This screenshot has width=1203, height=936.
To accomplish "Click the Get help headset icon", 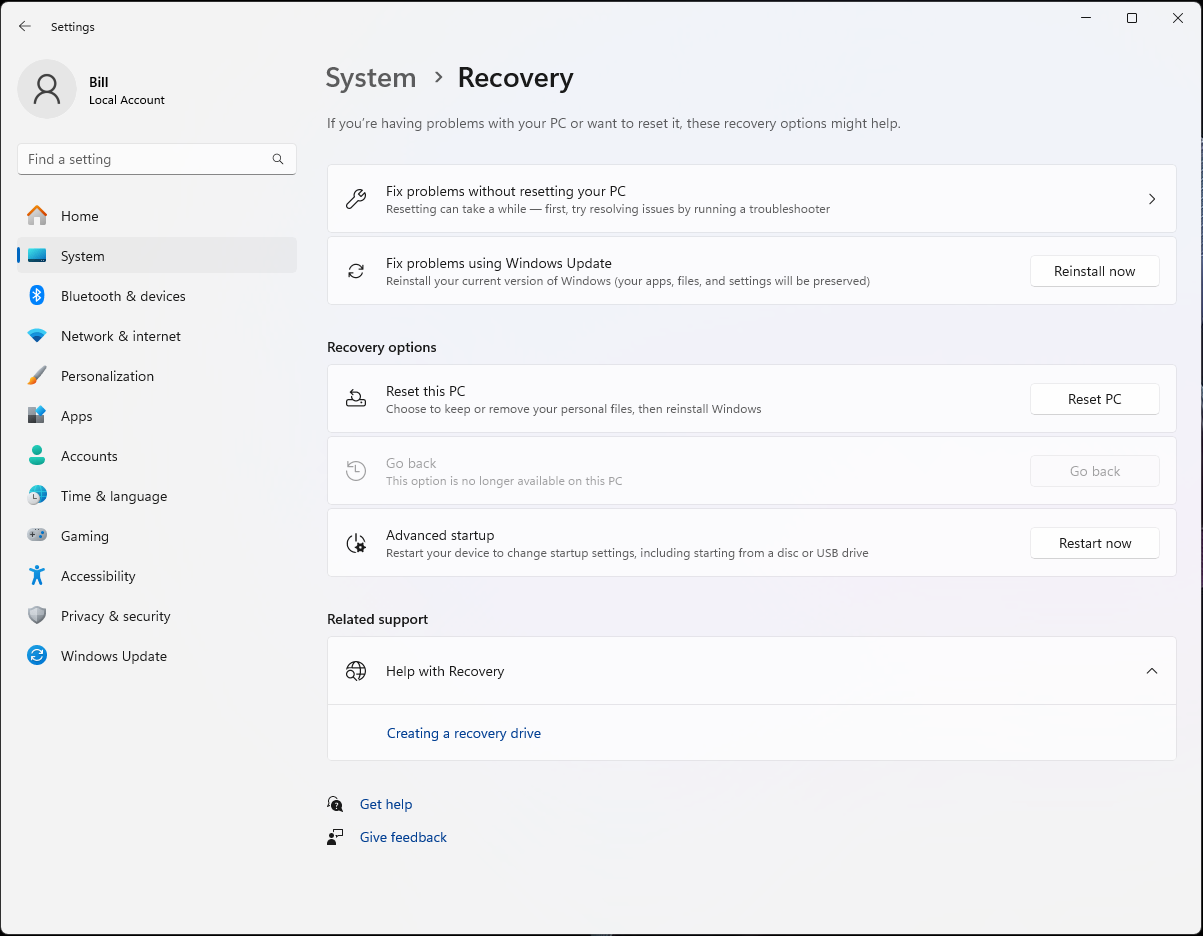I will tap(336, 804).
